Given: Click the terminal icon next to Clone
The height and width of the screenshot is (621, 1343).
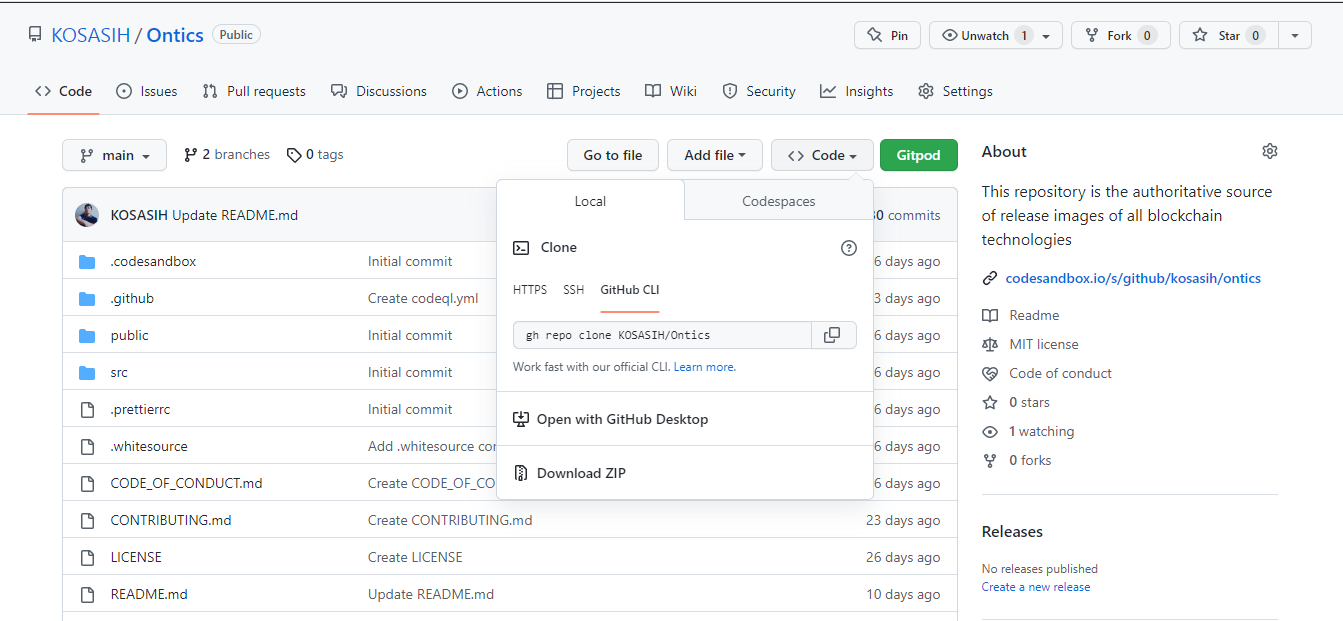Looking at the screenshot, I should pyautogui.click(x=521, y=248).
